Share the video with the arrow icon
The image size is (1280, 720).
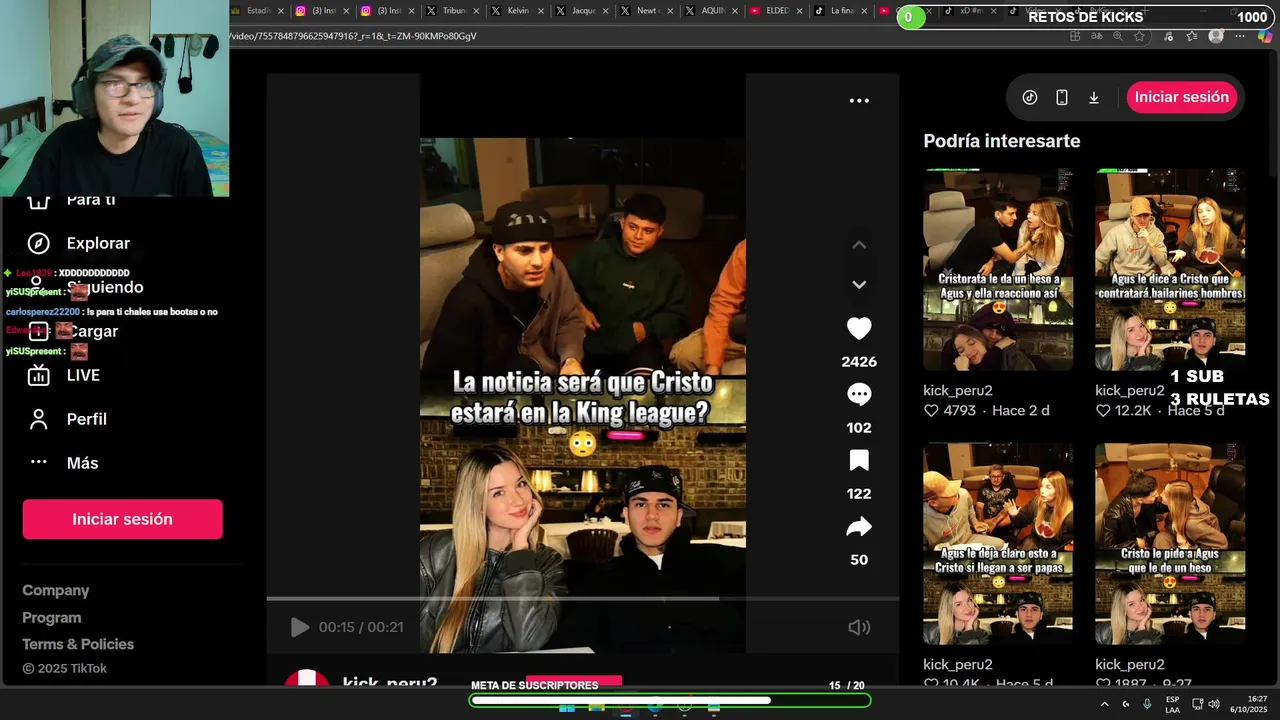point(859,527)
